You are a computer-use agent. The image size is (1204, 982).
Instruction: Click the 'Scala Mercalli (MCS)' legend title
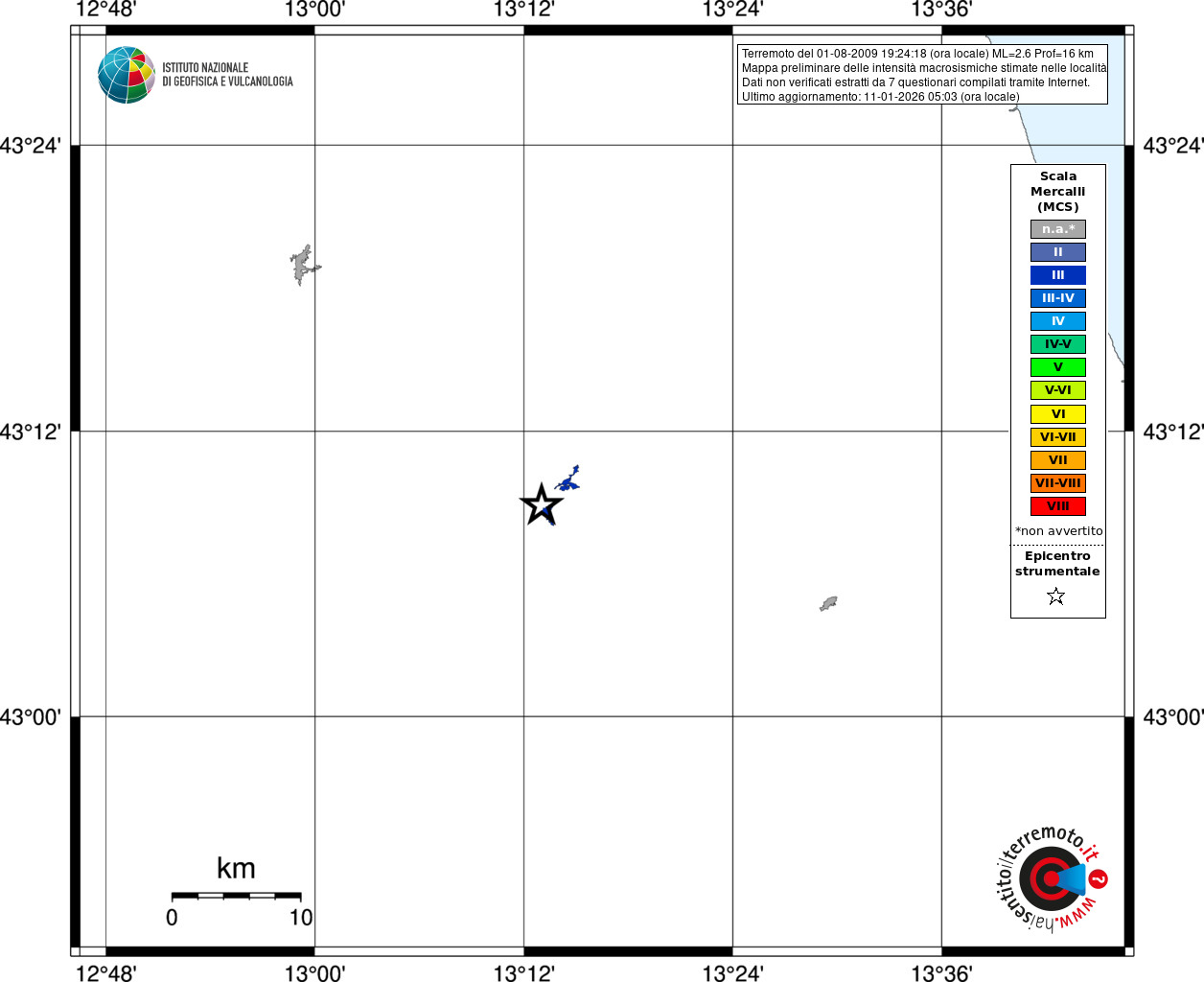1058,192
